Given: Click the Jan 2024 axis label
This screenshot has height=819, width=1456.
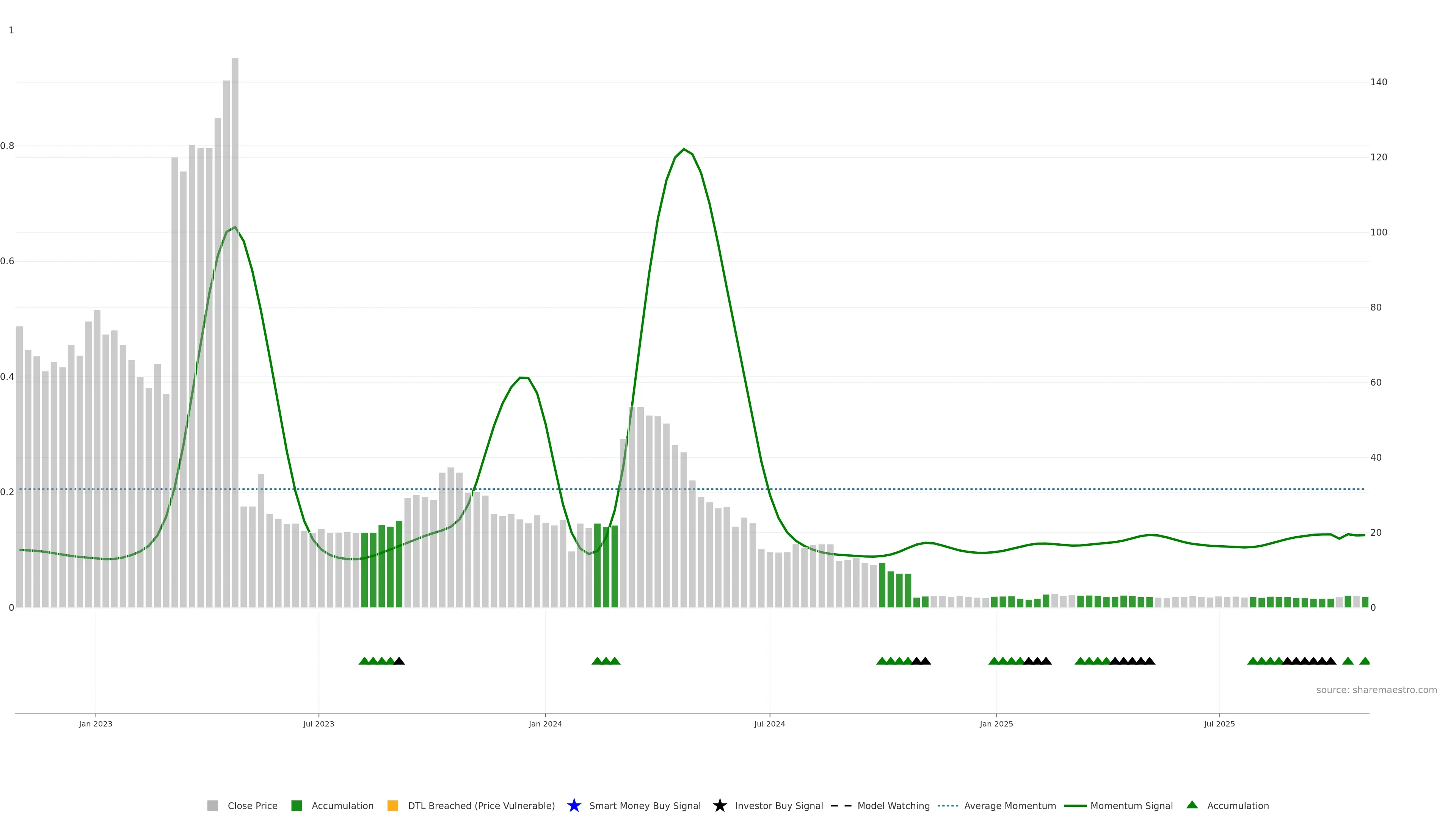Looking at the screenshot, I should tap(545, 723).
